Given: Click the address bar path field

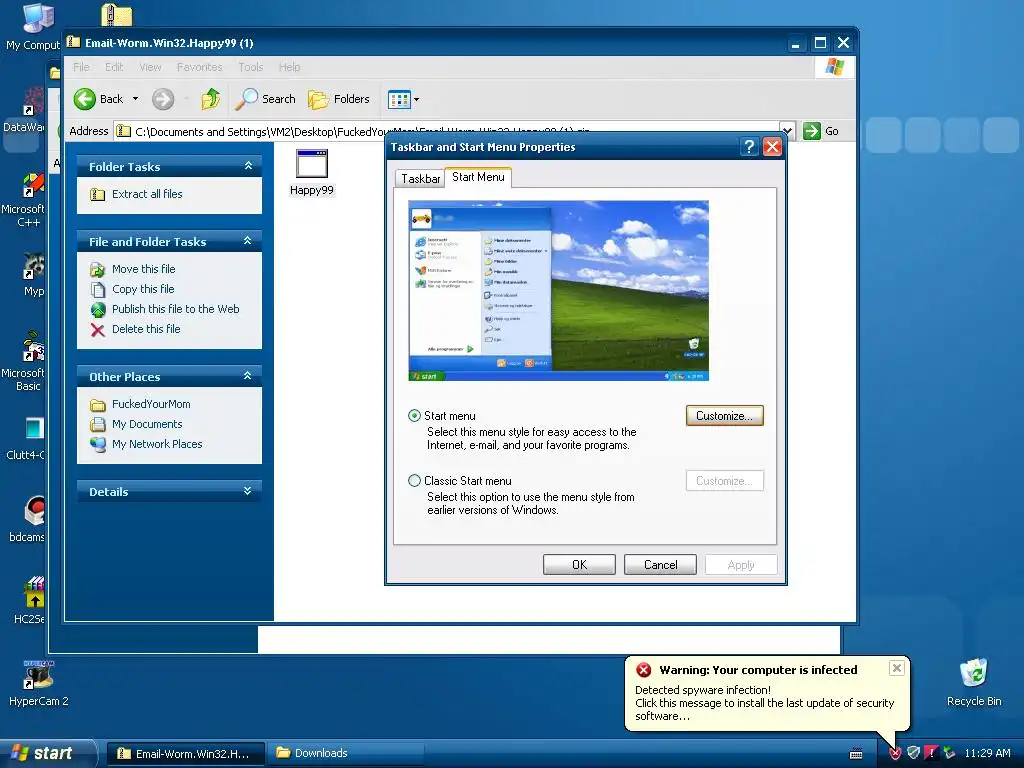Looking at the screenshot, I should click(447, 131).
